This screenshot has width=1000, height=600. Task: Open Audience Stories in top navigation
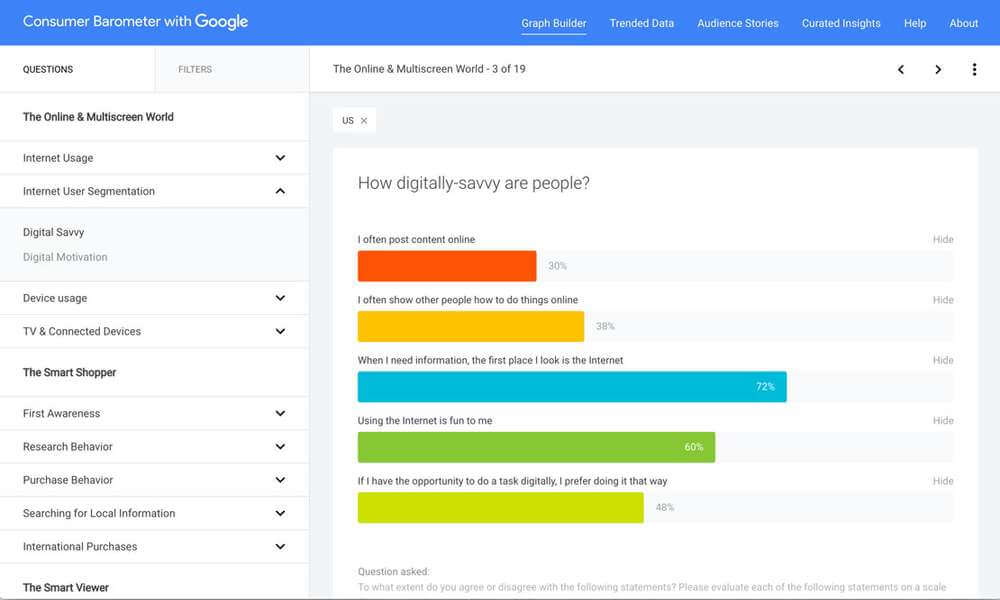tap(738, 24)
